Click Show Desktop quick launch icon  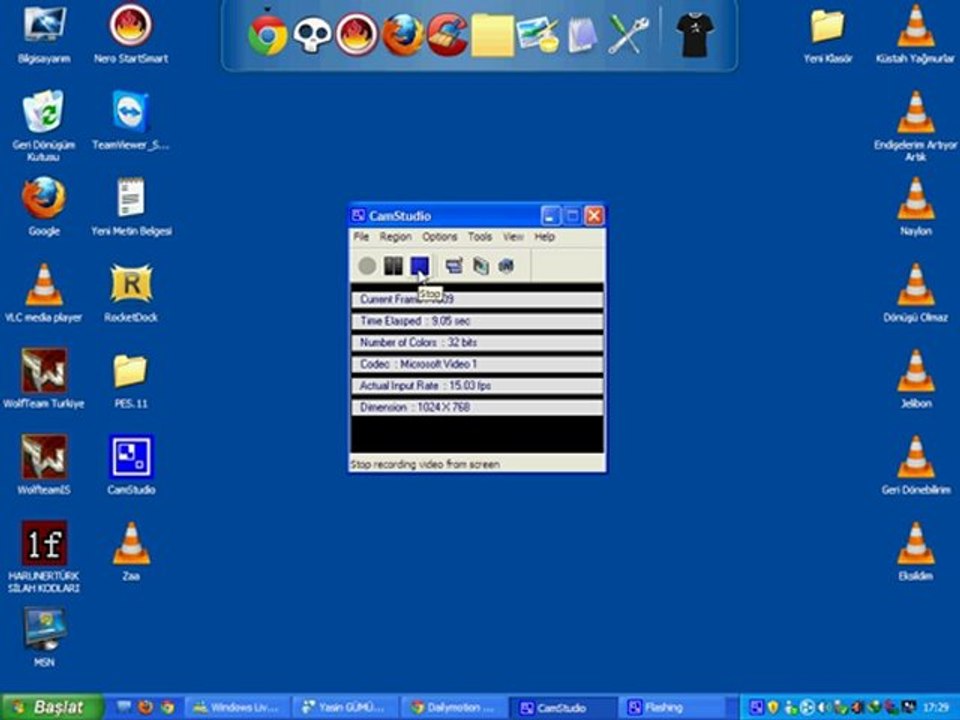[x=124, y=708]
